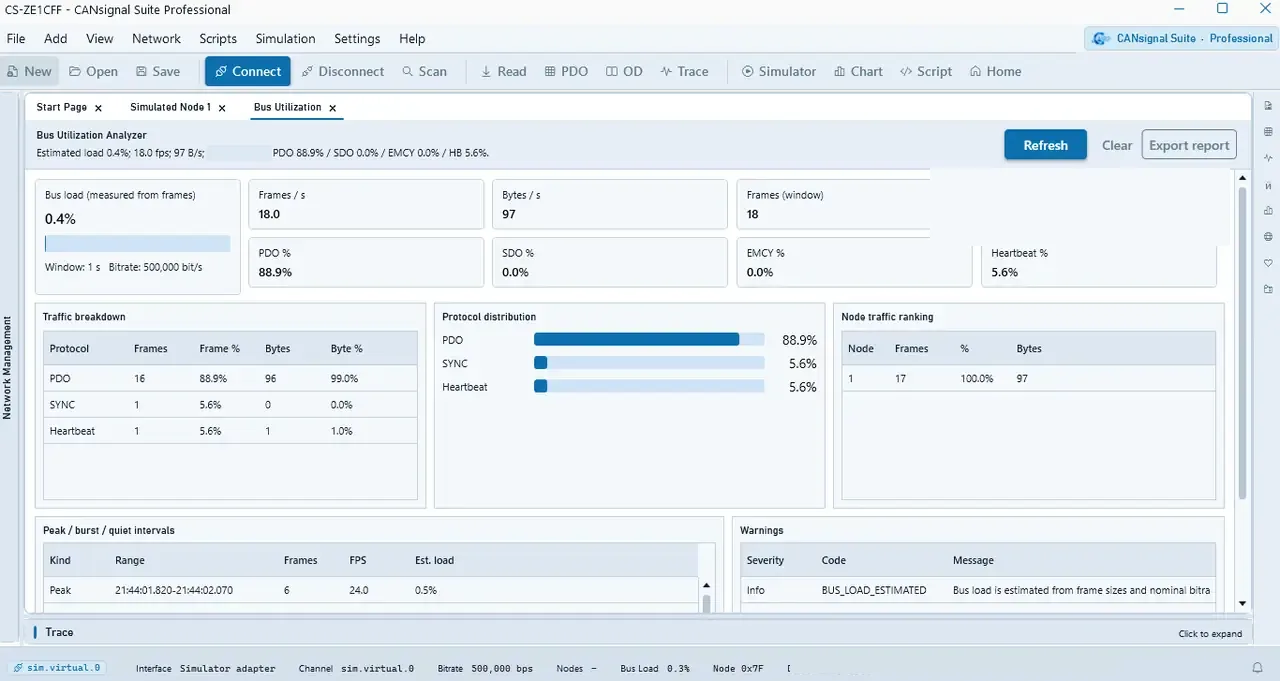Start a node Scan from the toolbar
Image resolution: width=1280 pixels, height=681 pixels.
click(x=424, y=71)
